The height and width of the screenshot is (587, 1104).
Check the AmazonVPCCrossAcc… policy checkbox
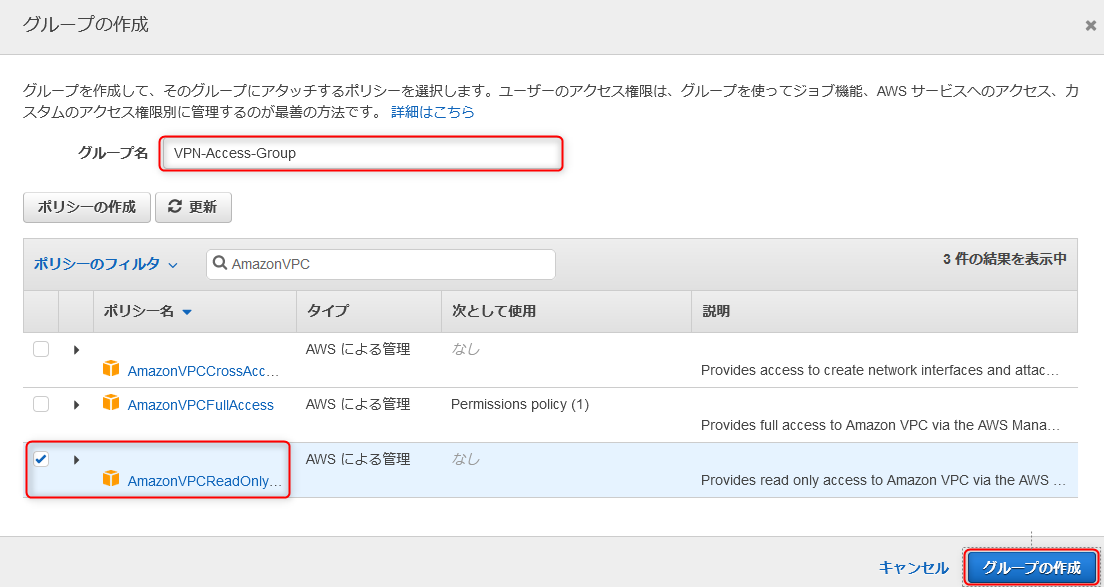click(42, 349)
